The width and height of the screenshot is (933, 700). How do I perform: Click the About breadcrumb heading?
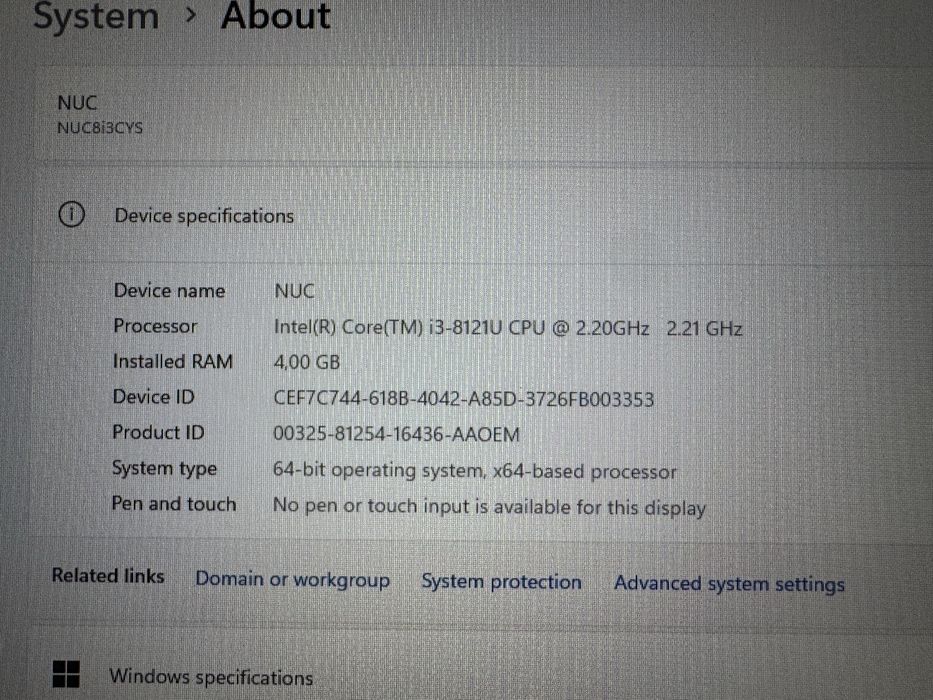[x=275, y=15]
